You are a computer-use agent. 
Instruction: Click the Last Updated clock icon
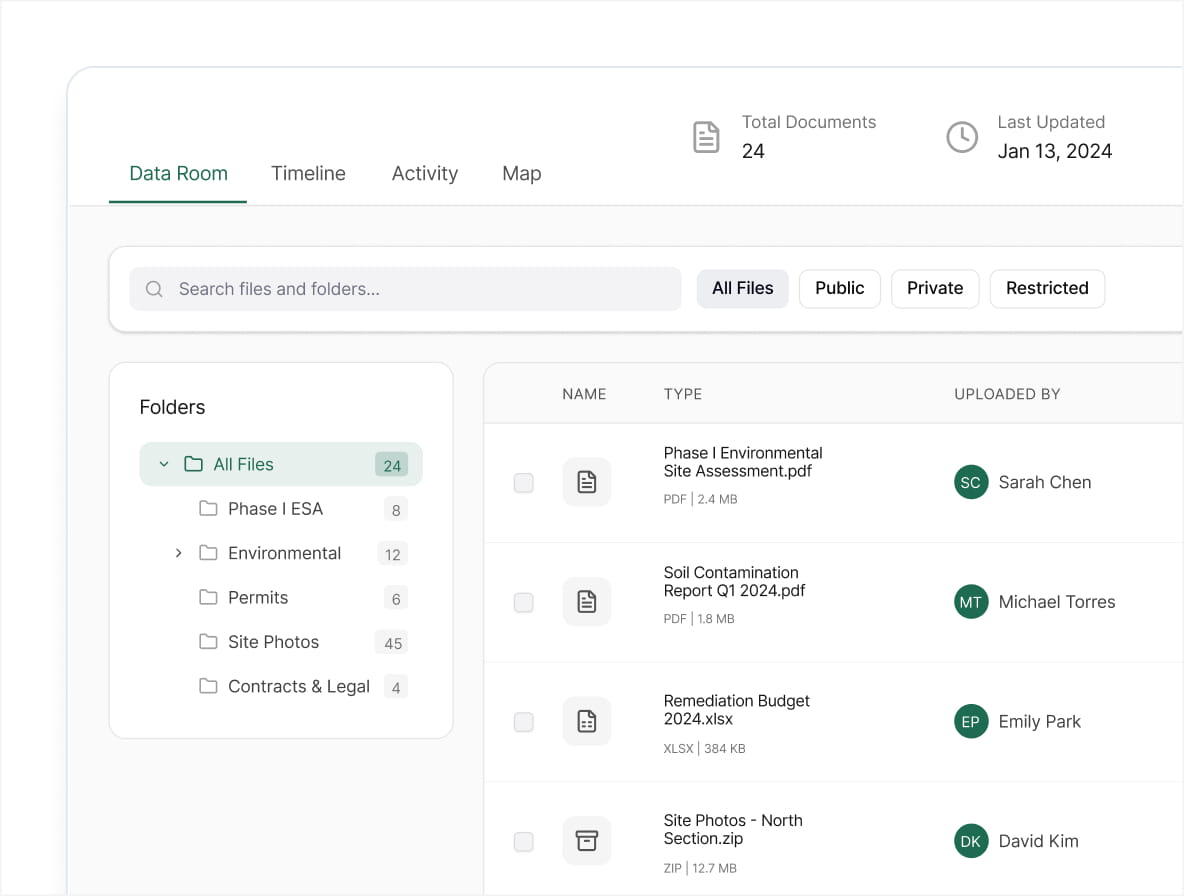pos(962,137)
